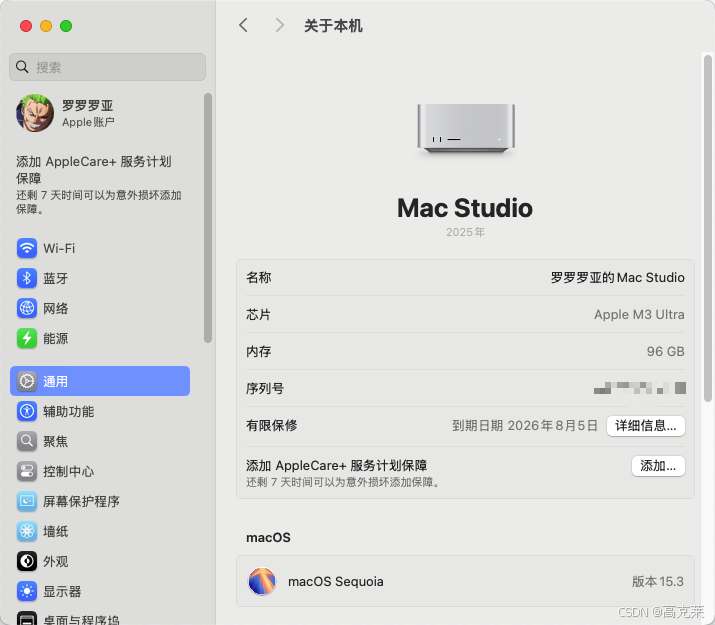The width and height of the screenshot is (715, 625).
Task: Click the name value 罗罗罗亚的 Mac Studio
Action: (617, 277)
